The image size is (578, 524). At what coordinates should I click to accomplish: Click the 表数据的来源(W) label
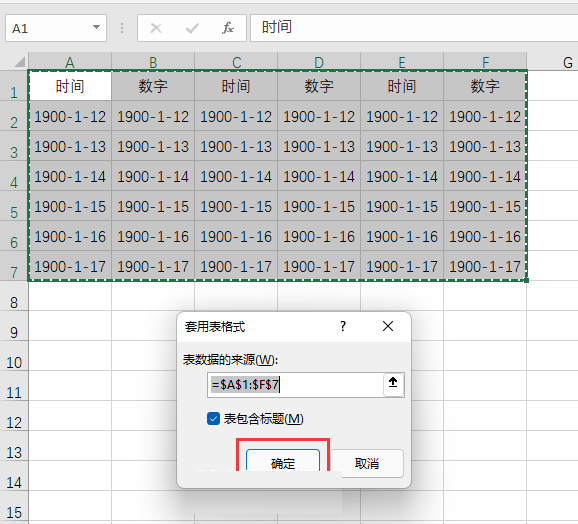(x=230, y=360)
